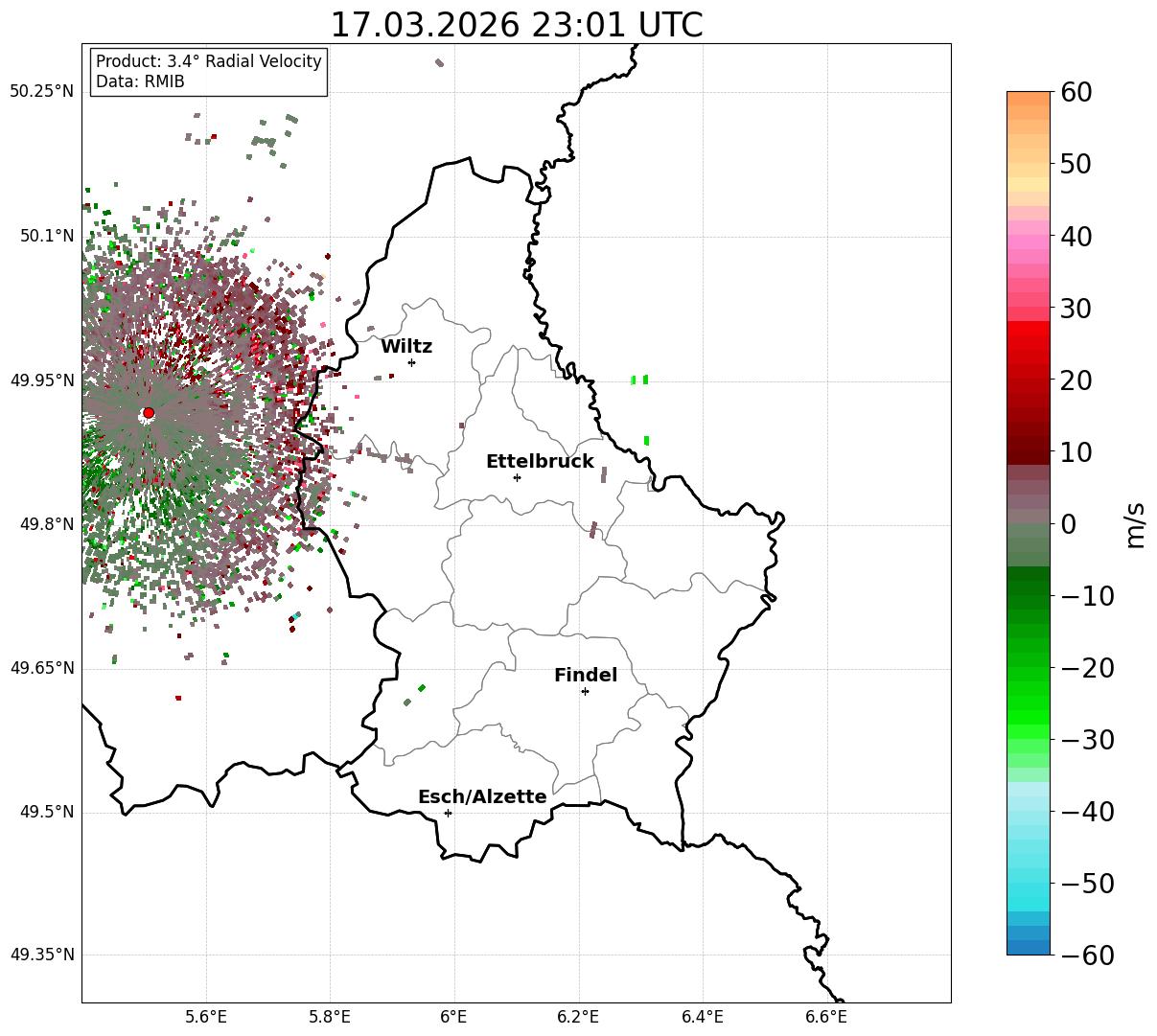
Task: Click the 50.25°N latitude label
Action: [x=41, y=92]
